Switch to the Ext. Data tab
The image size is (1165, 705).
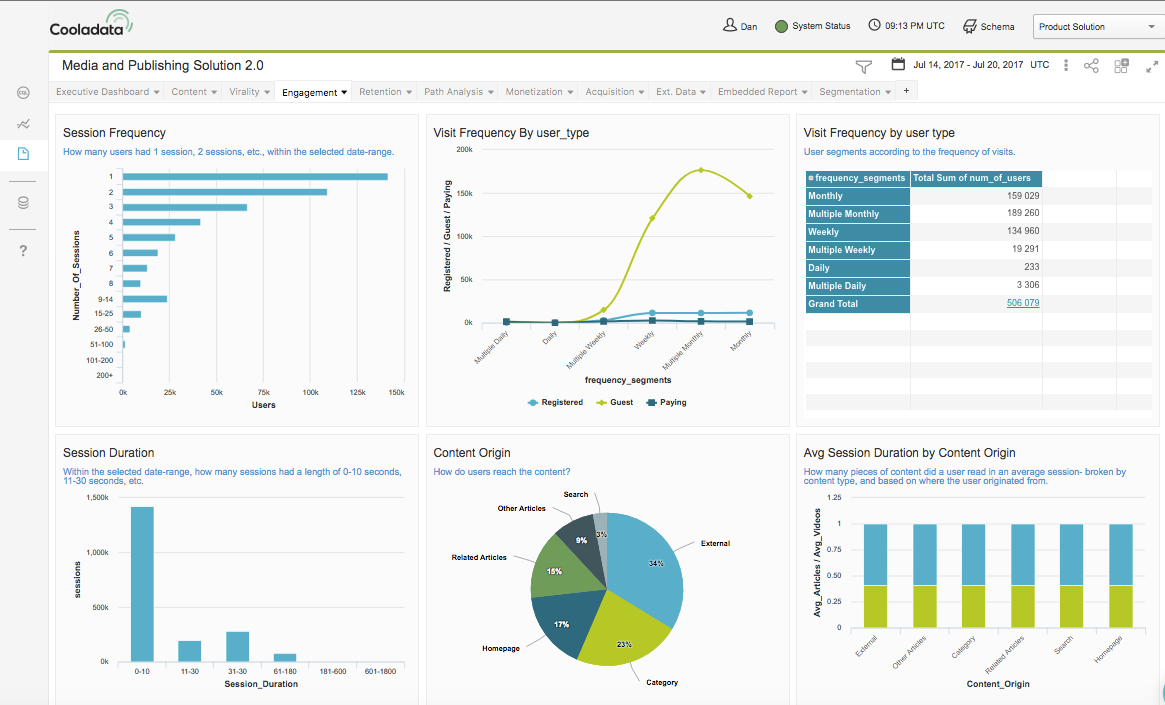click(675, 91)
